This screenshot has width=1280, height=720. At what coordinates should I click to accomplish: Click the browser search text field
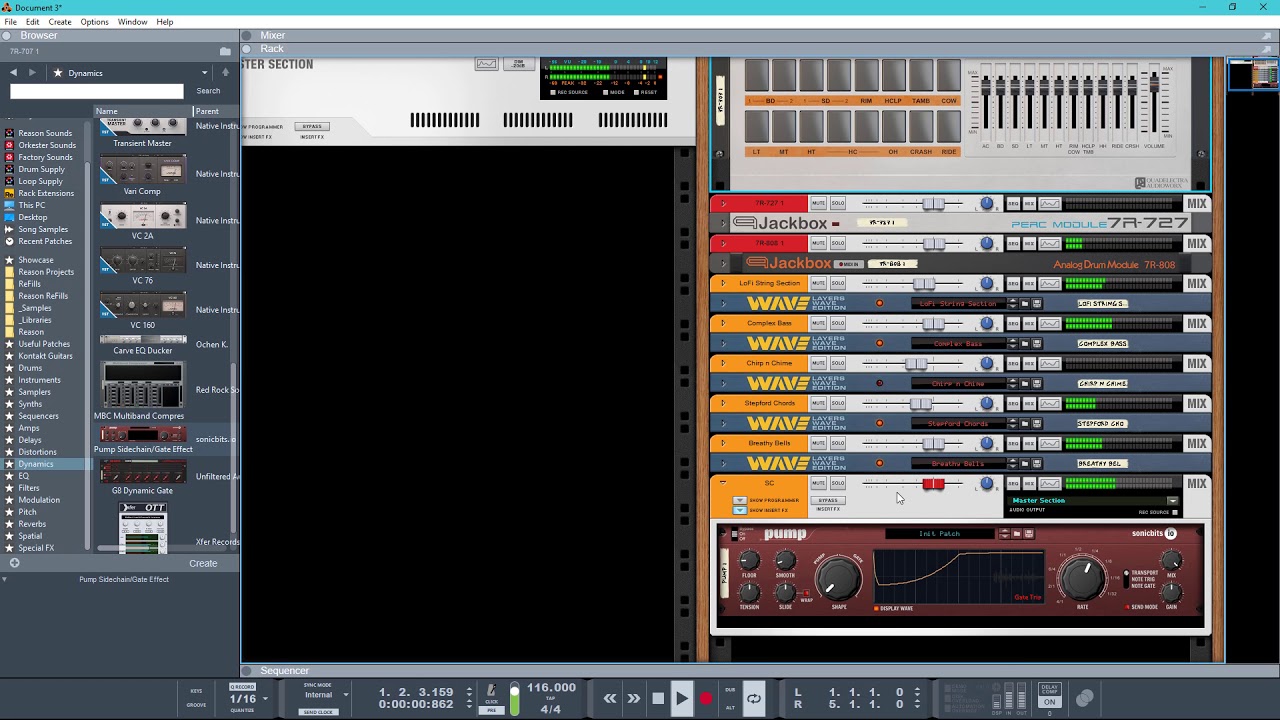[x=97, y=91]
